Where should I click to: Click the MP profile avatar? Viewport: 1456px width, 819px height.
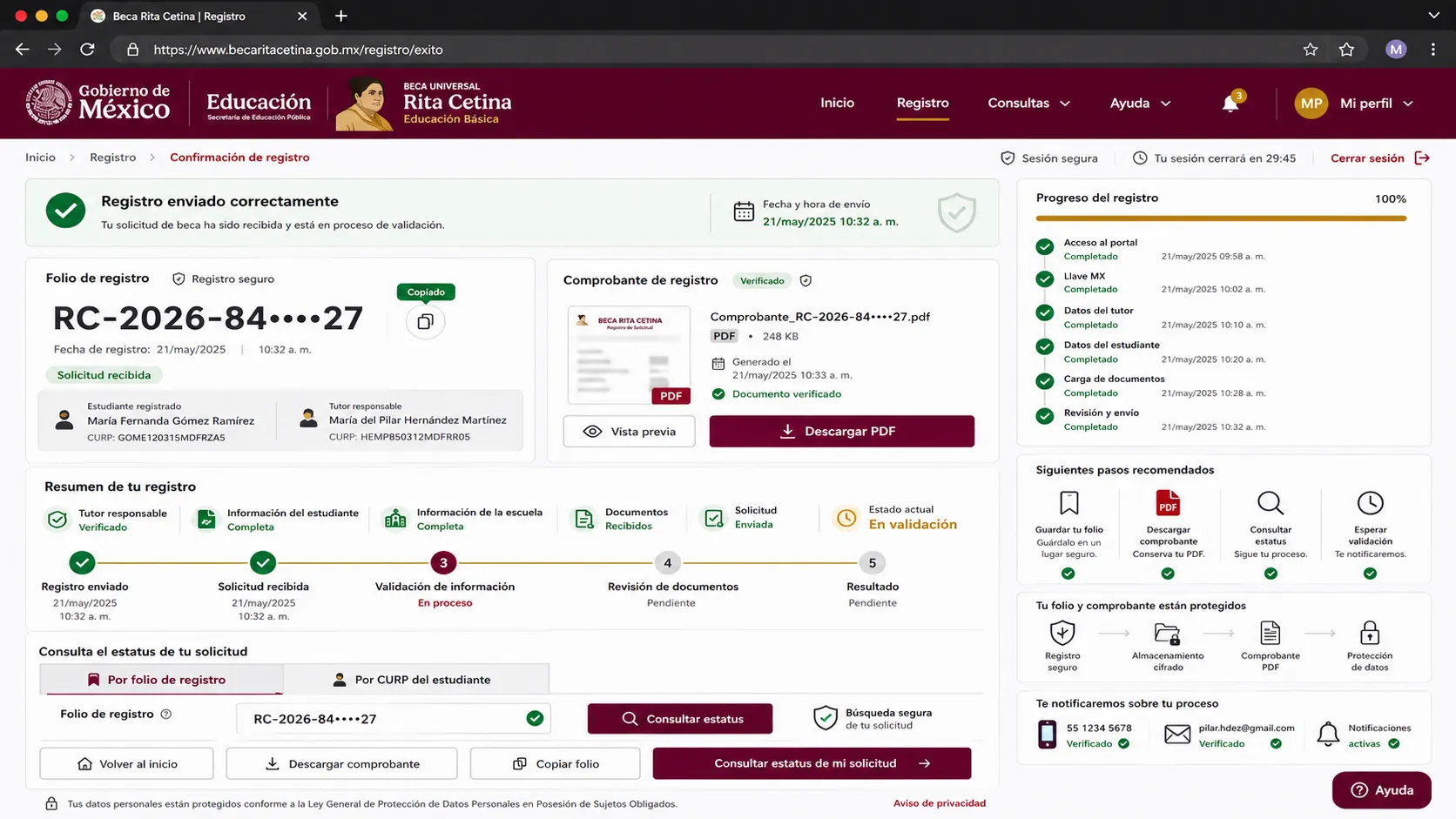point(1311,104)
